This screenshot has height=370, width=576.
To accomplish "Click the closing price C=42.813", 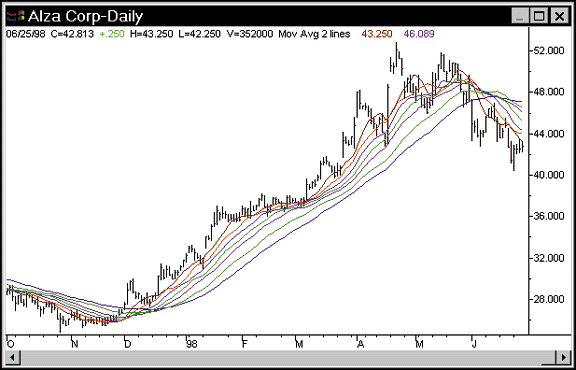I will coord(72,34).
